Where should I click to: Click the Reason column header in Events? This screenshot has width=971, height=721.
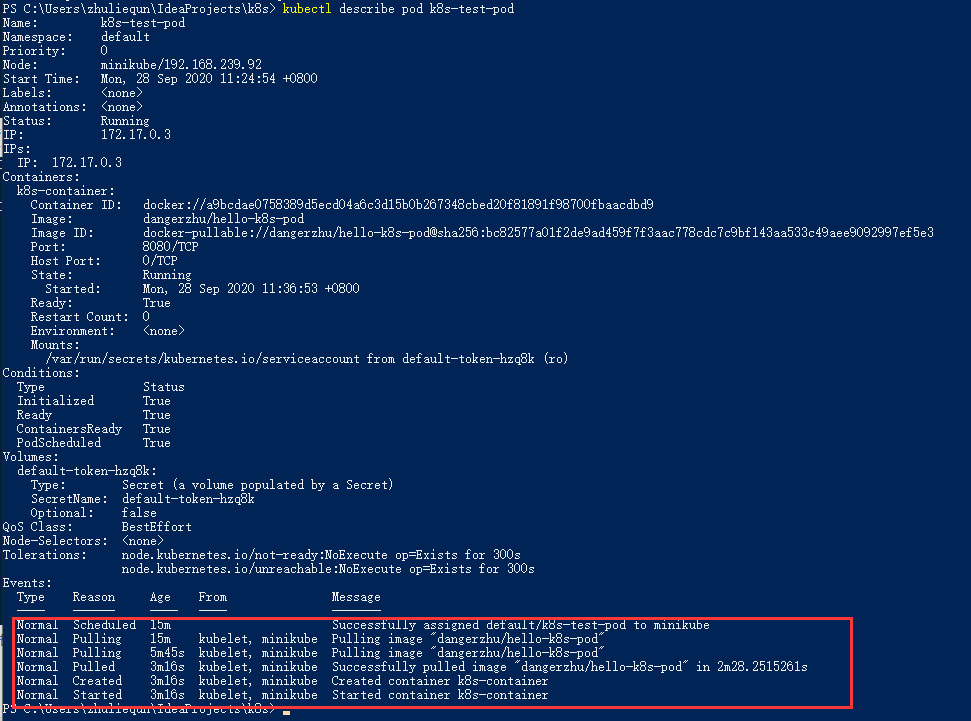coord(93,597)
